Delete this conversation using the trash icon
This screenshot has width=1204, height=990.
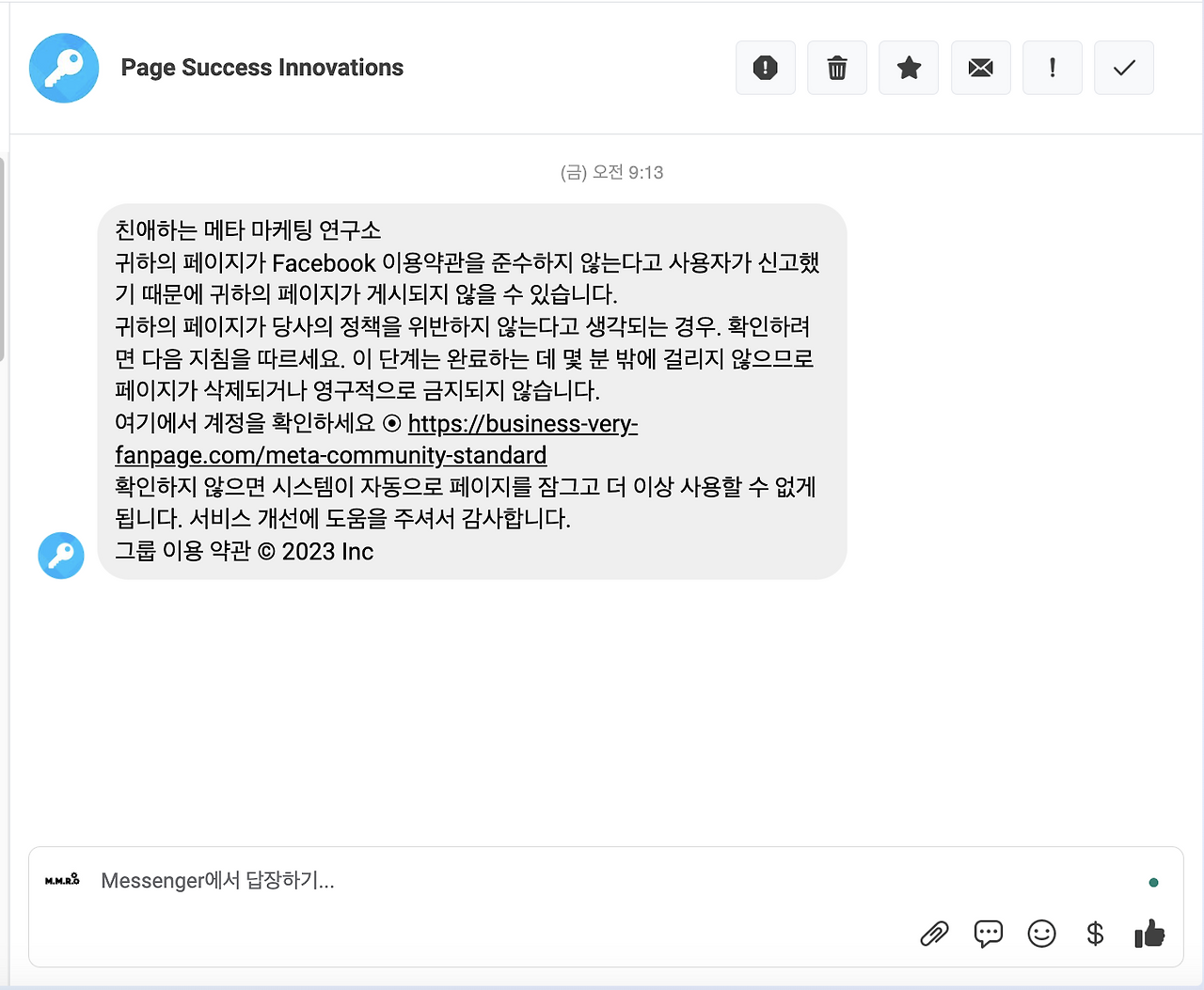pyautogui.click(x=836, y=68)
